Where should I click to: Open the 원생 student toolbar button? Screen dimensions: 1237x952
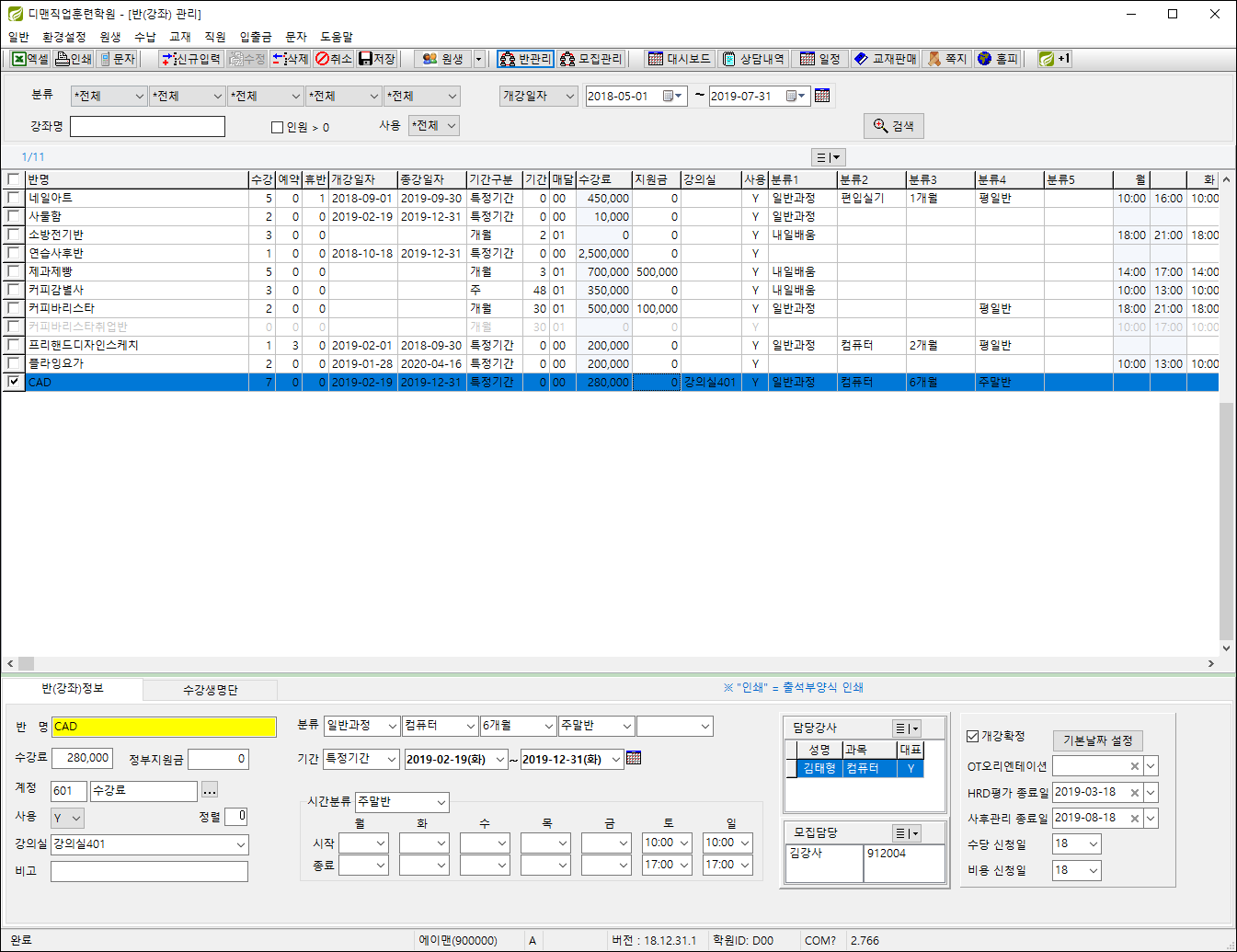[442, 59]
